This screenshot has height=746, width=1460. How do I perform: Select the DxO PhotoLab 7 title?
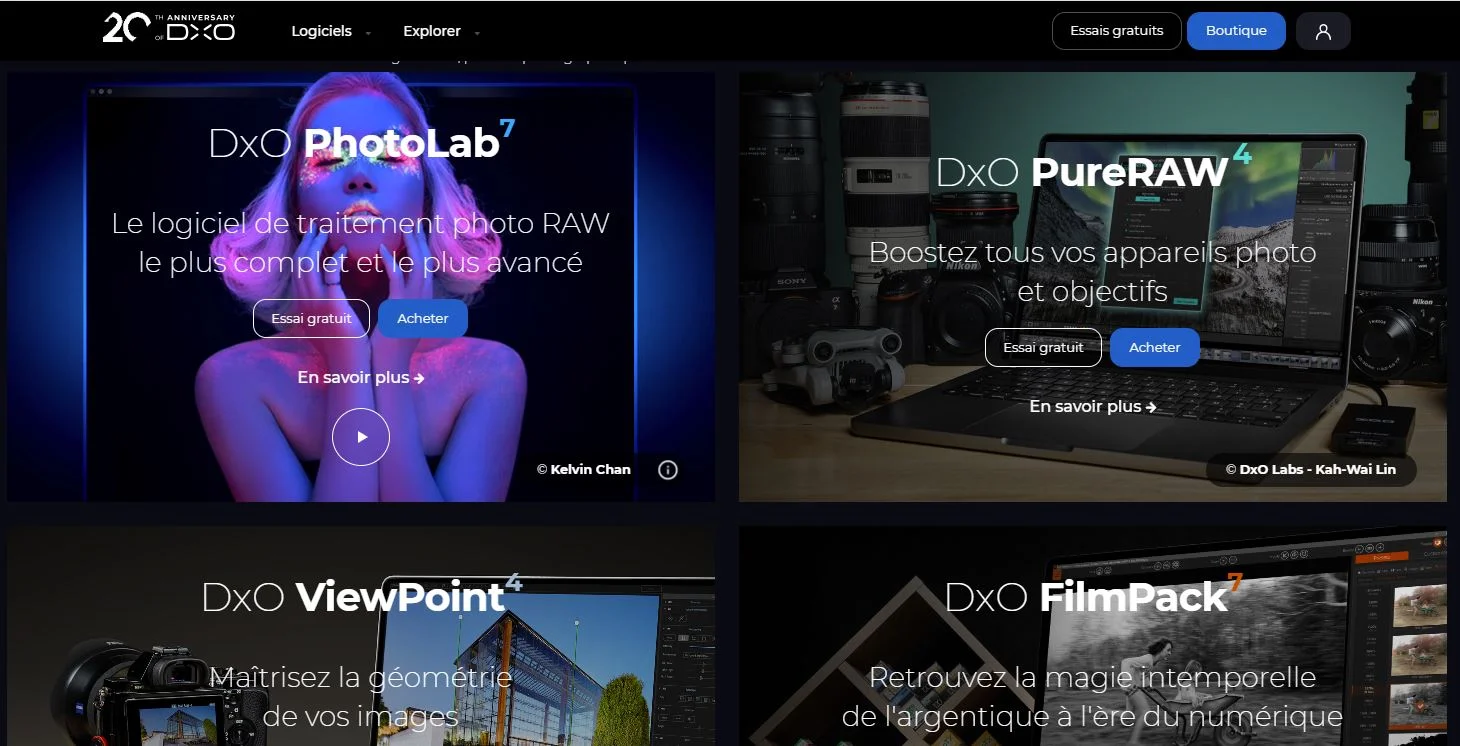pyautogui.click(x=361, y=143)
